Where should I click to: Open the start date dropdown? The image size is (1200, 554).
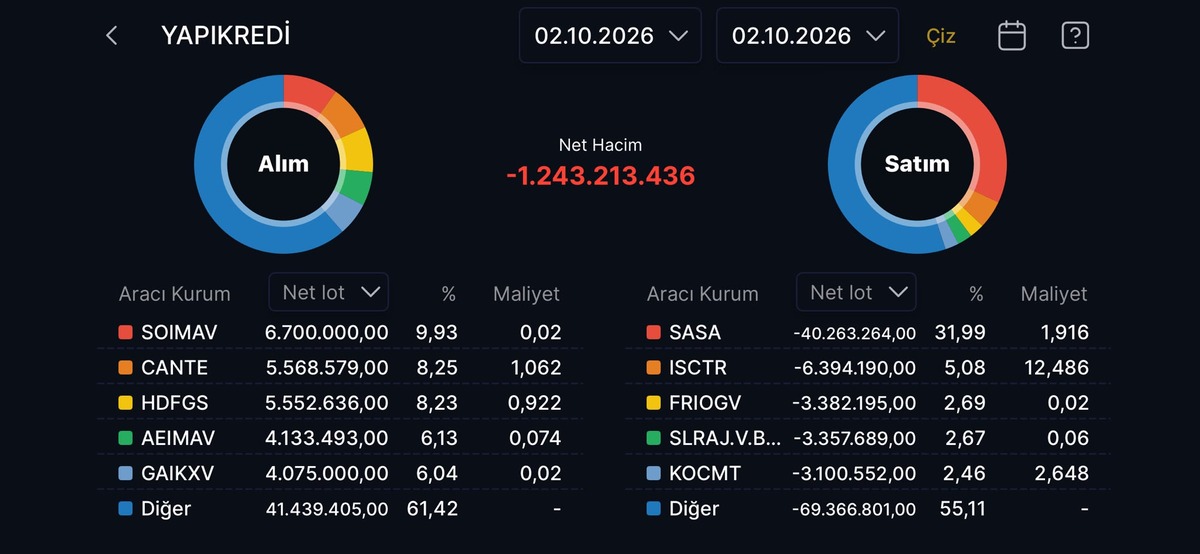click(x=610, y=36)
